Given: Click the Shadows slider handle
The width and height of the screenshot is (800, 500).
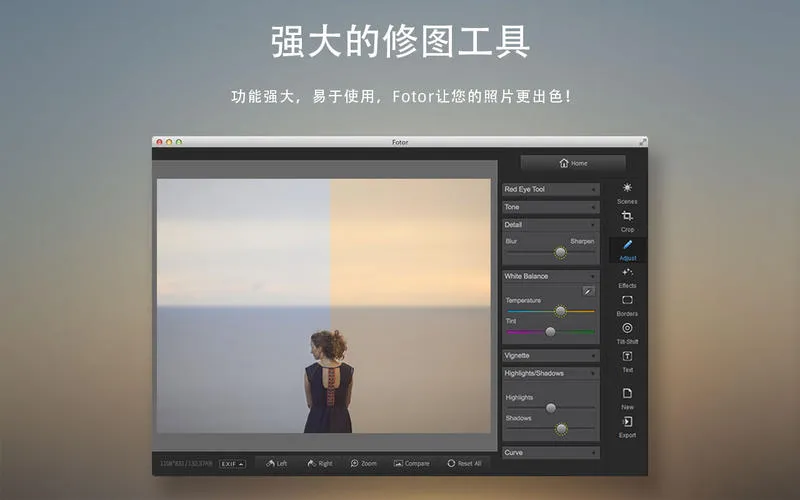Looking at the screenshot, I should tap(561, 429).
